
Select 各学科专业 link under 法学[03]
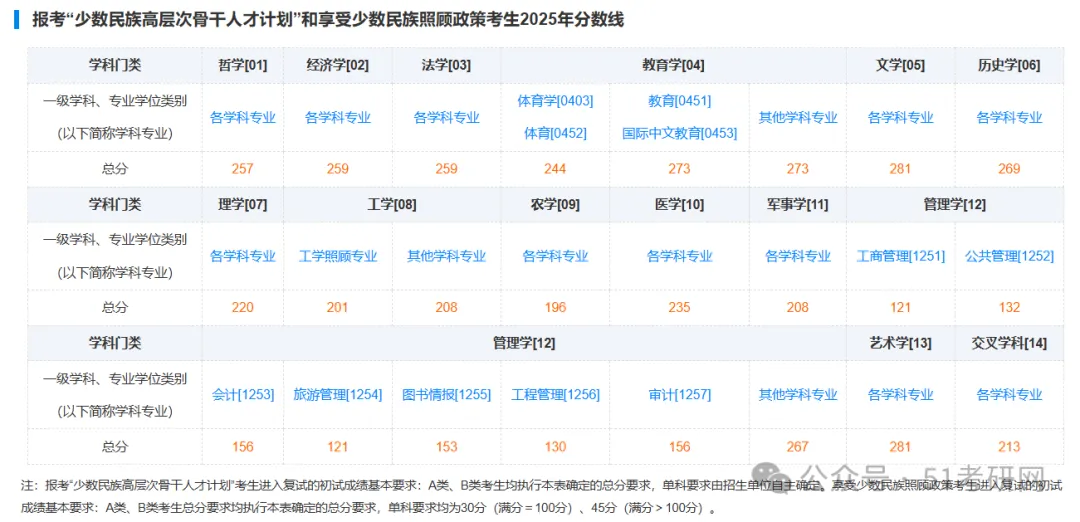446,118
